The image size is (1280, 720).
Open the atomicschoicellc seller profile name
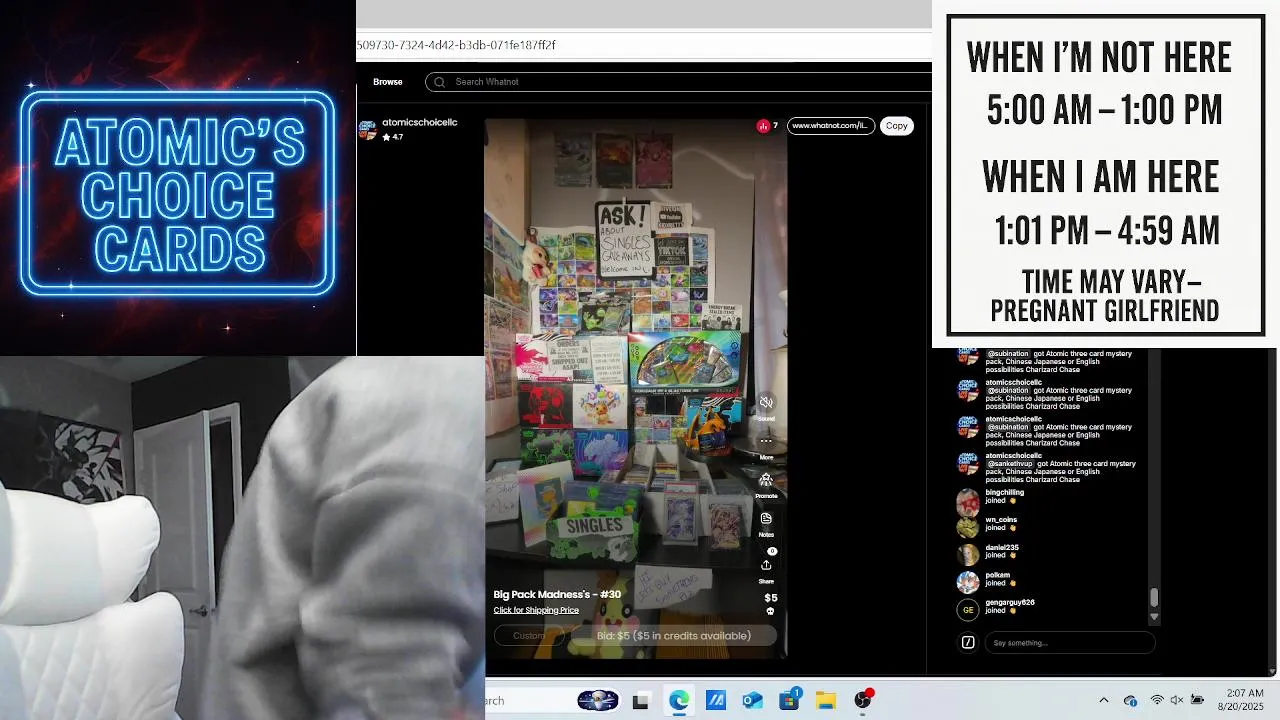pyautogui.click(x=419, y=122)
